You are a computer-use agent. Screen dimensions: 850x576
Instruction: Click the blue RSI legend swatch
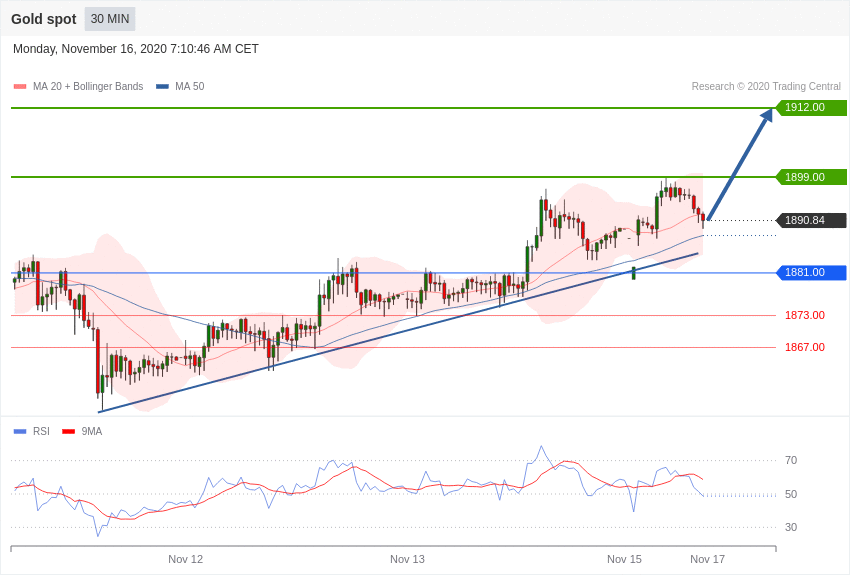coord(20,432)
